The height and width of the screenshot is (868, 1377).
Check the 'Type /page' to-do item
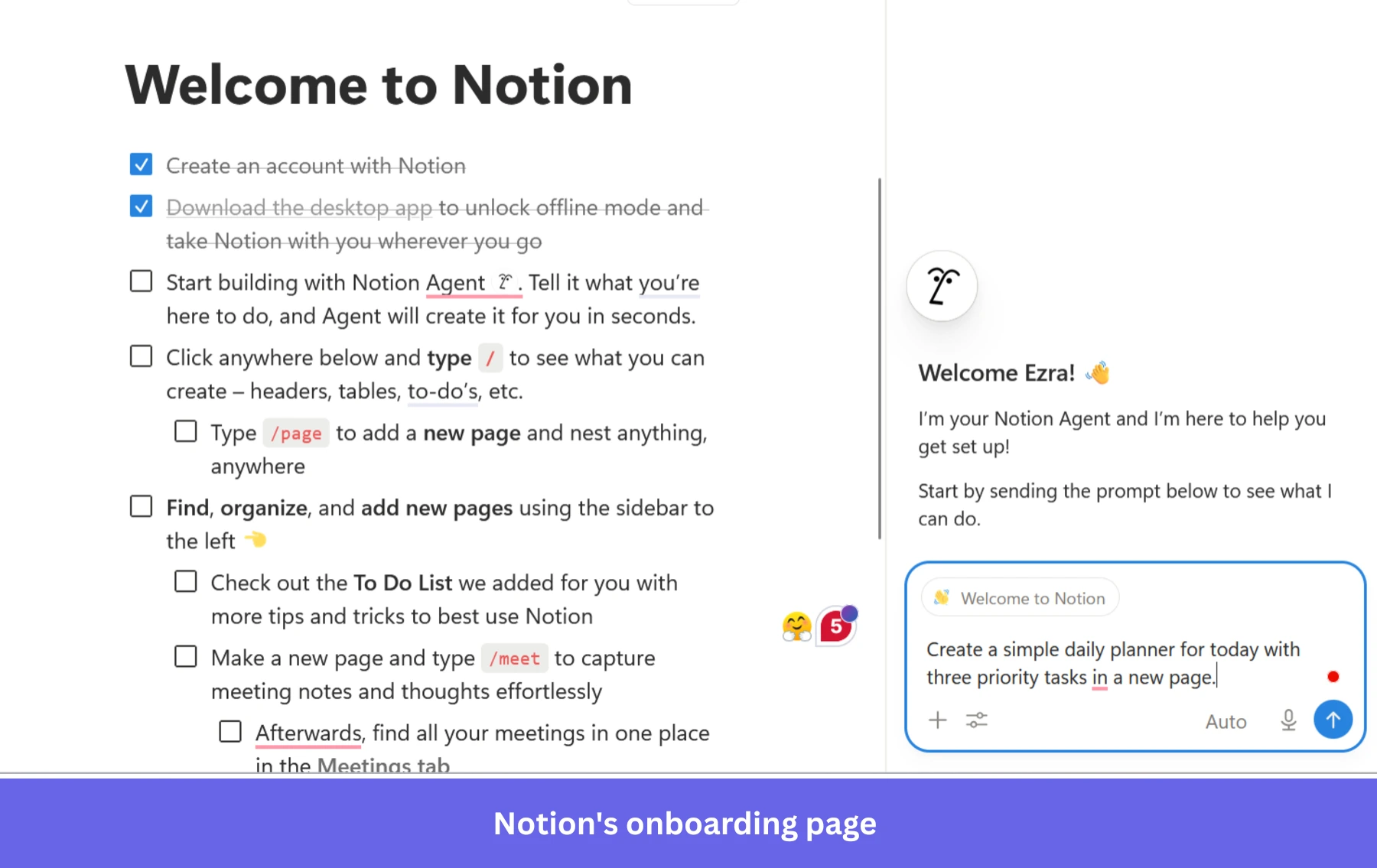click(x=185, y=431)
